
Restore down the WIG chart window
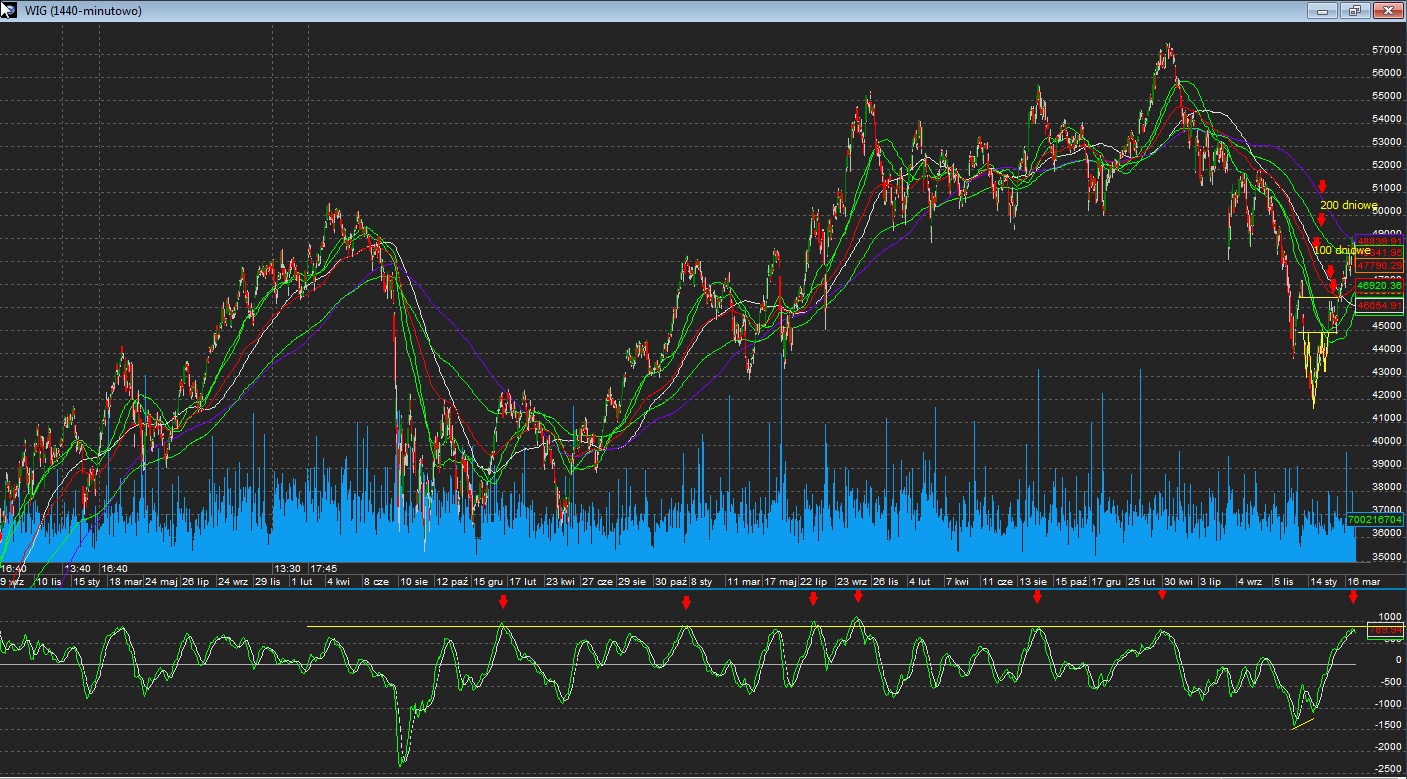click(x=1354, y=11)
